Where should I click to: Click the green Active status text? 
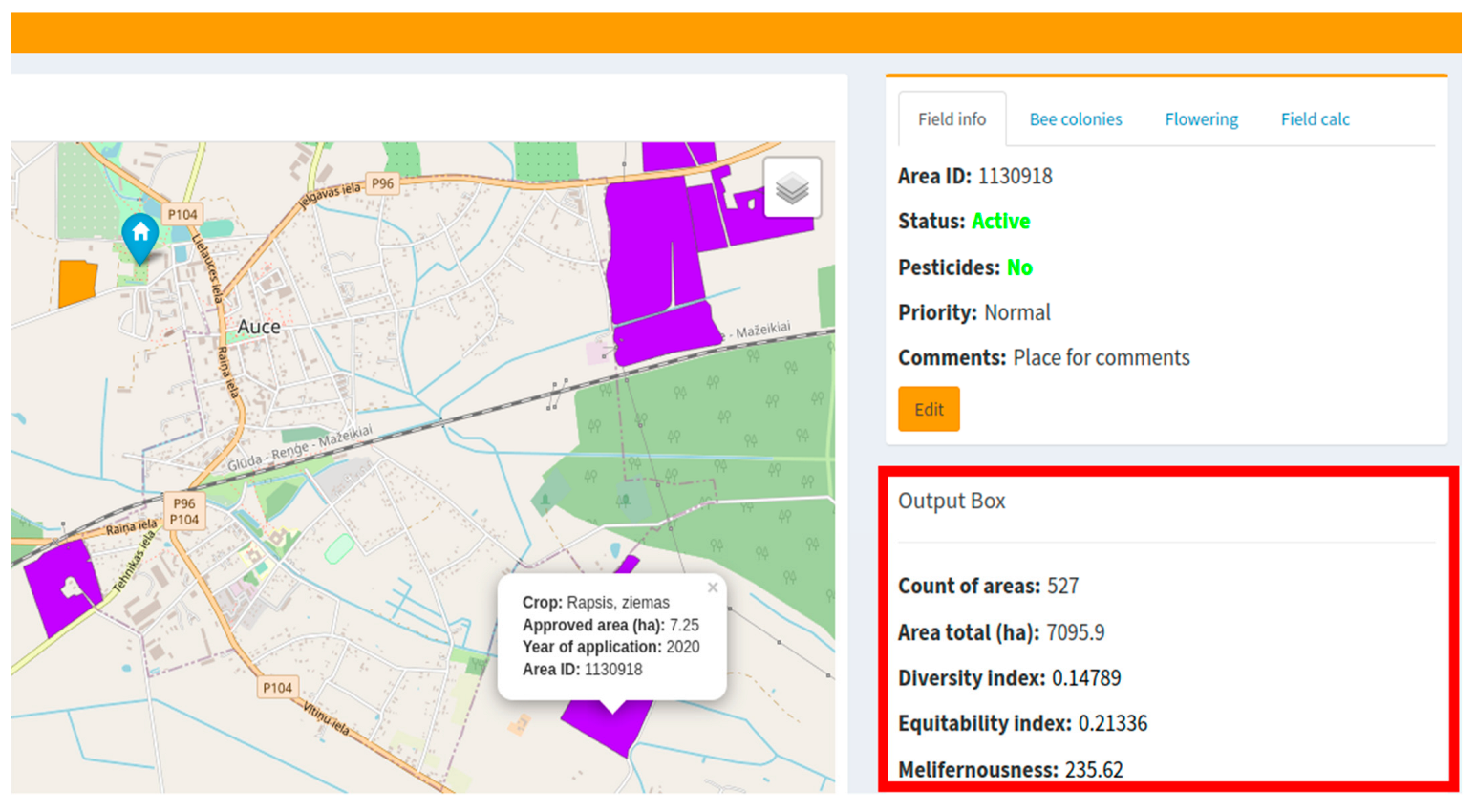pyautogui.click(x=1000, y=222)
